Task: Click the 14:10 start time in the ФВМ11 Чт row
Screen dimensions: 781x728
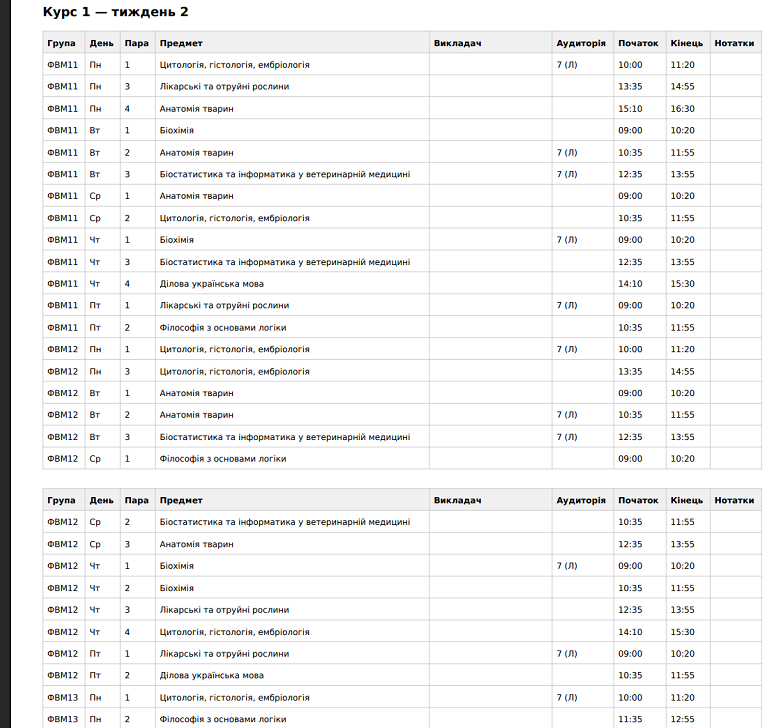Action: tap(630, 284)
